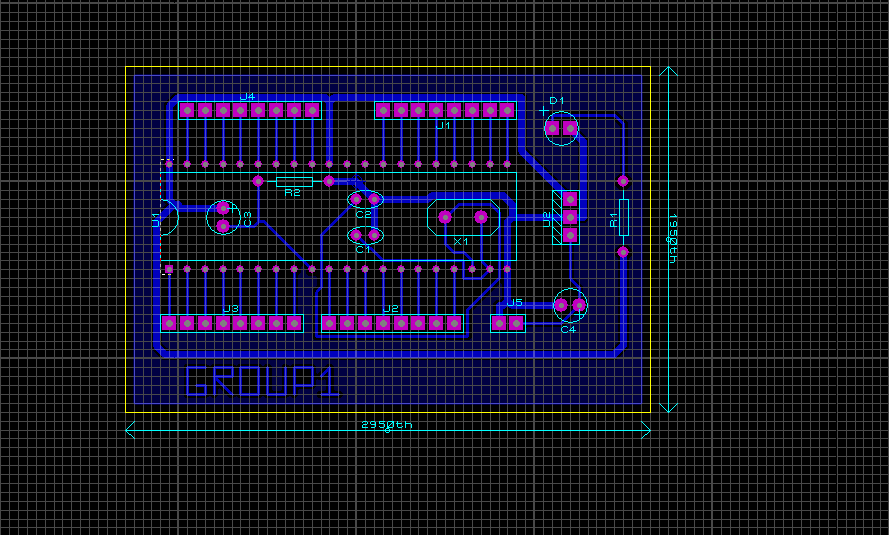889x535 pixels.
Task: Select the C3 capacitor label
Action: click(247, 219)
